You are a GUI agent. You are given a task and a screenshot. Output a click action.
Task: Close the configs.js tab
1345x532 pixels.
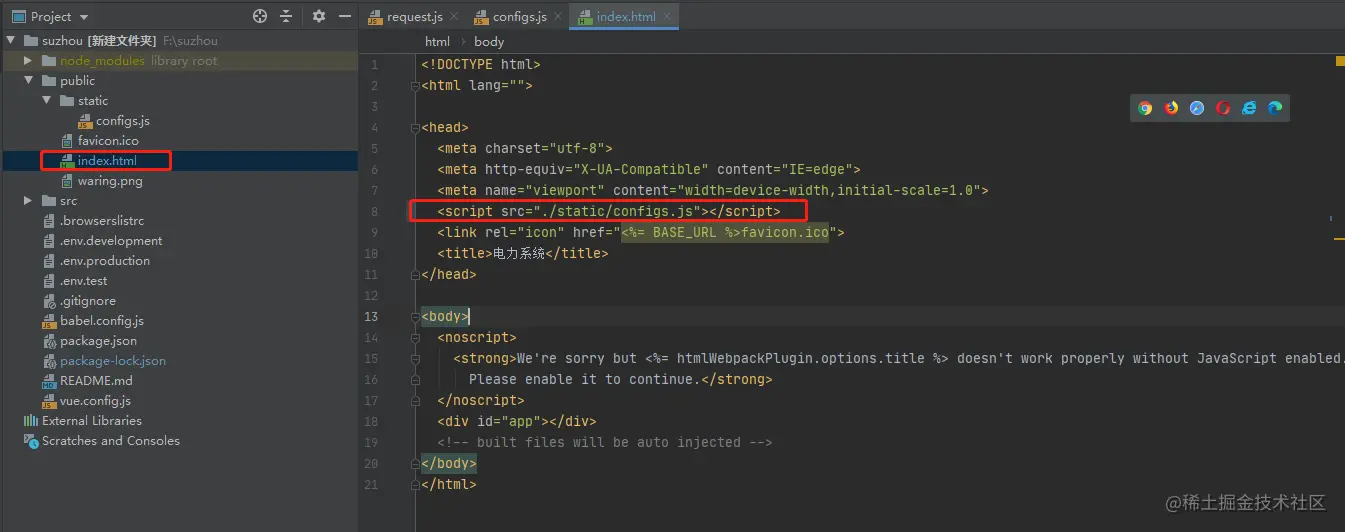556,17
